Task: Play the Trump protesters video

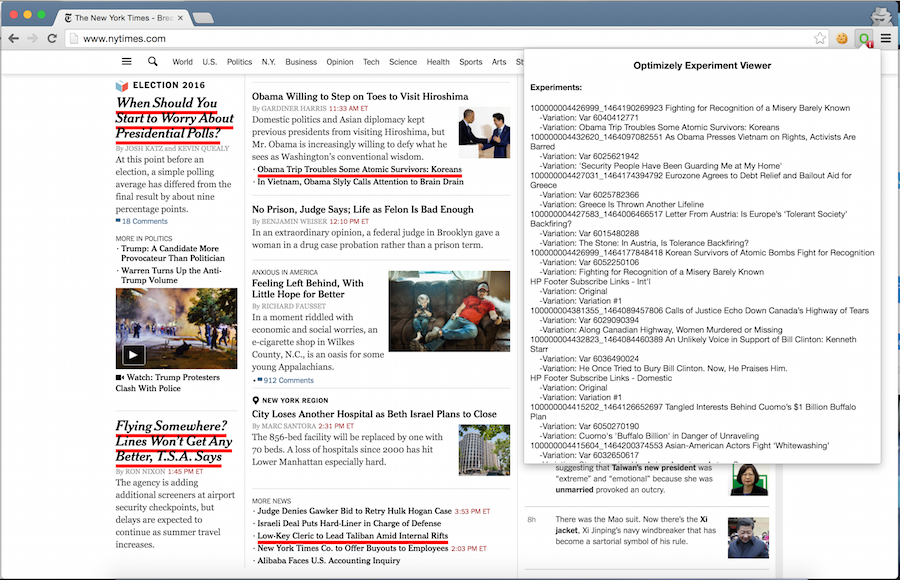Action: click(x=133, y=355)
